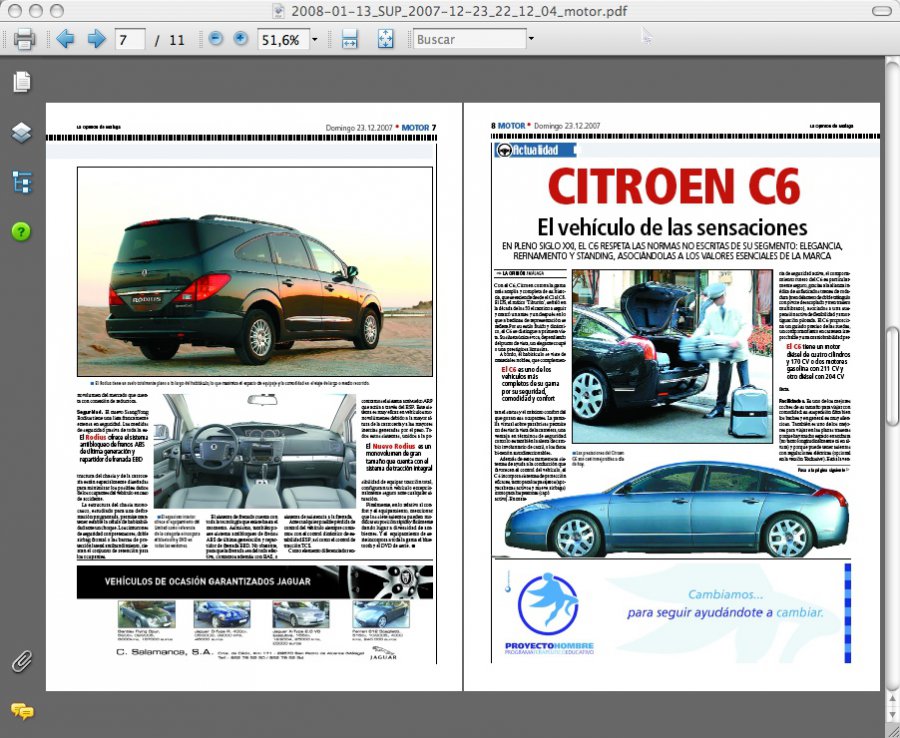Click the pull quote "es uno de los vehículos más completos"

click(x=529, y=384)
